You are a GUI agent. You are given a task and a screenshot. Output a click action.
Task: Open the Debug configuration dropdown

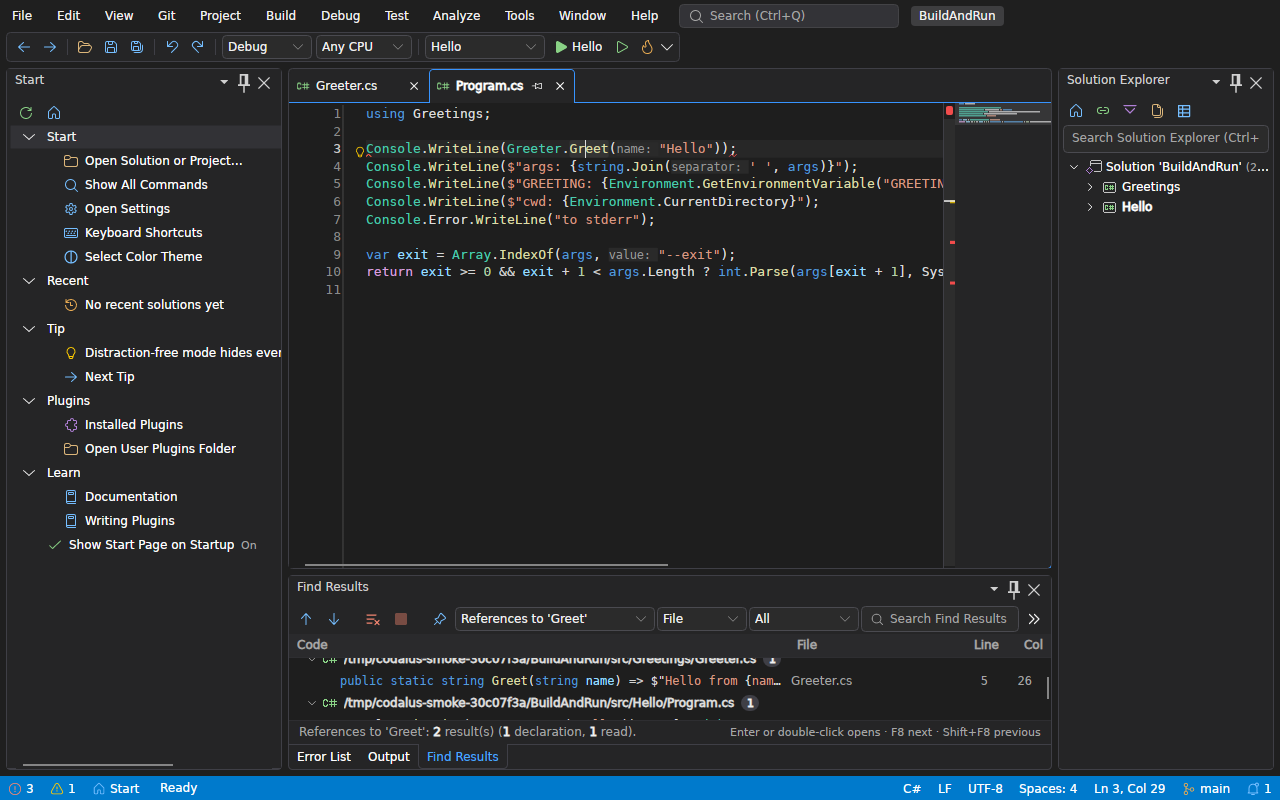point(267,47)
